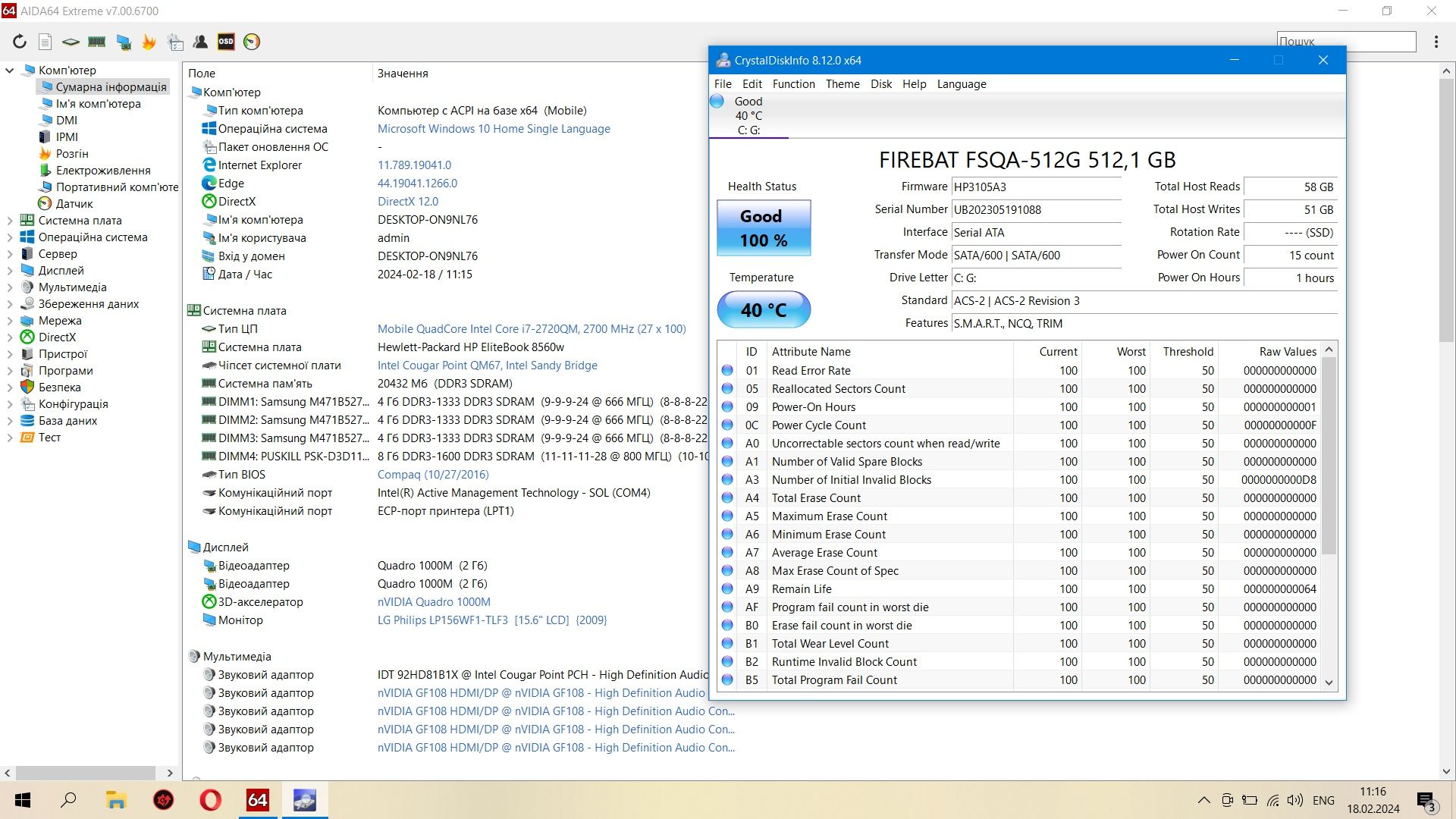Toggle the OSD panel toolbar icon
The image size is (1456, 819).
226,42
